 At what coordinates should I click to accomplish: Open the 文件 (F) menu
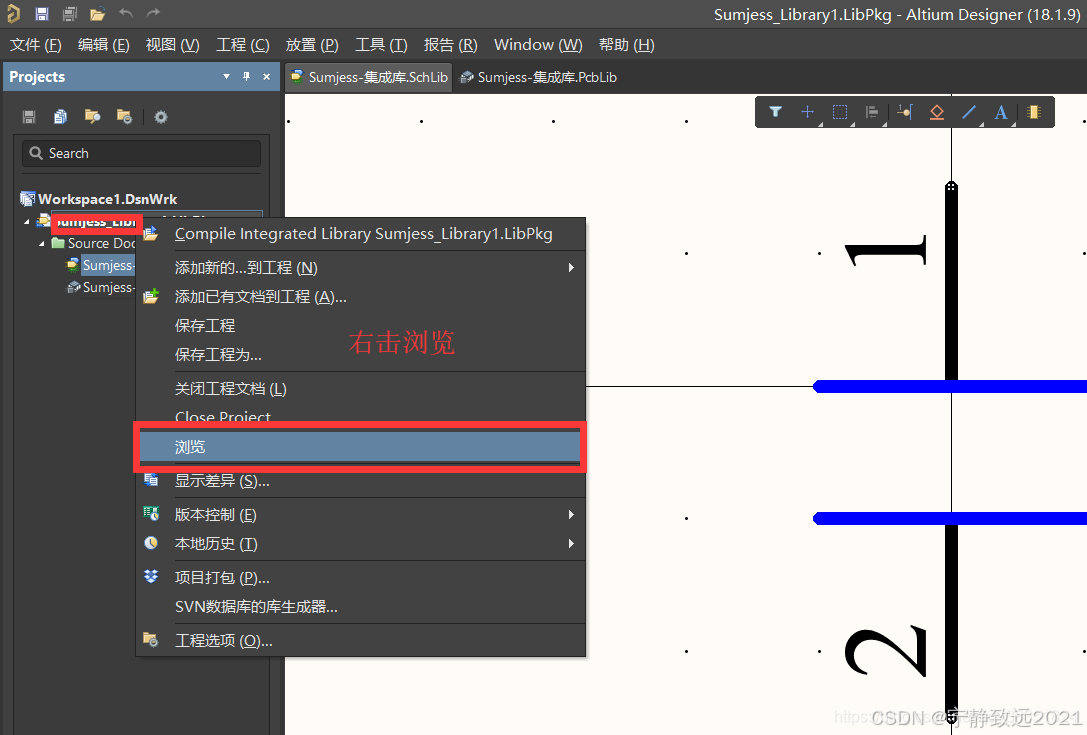coord(35,44)
